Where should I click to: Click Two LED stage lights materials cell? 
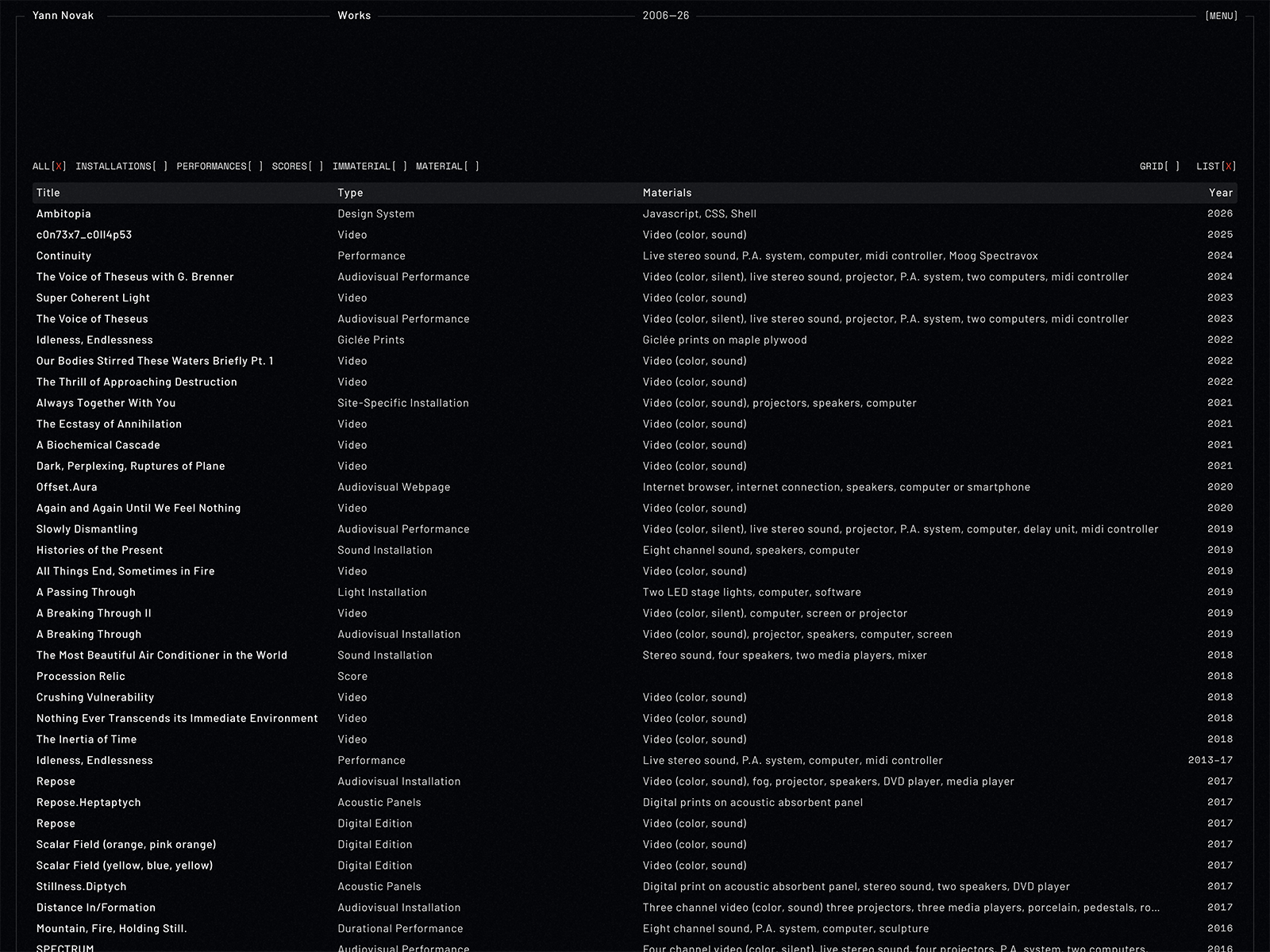click(752, 593)
